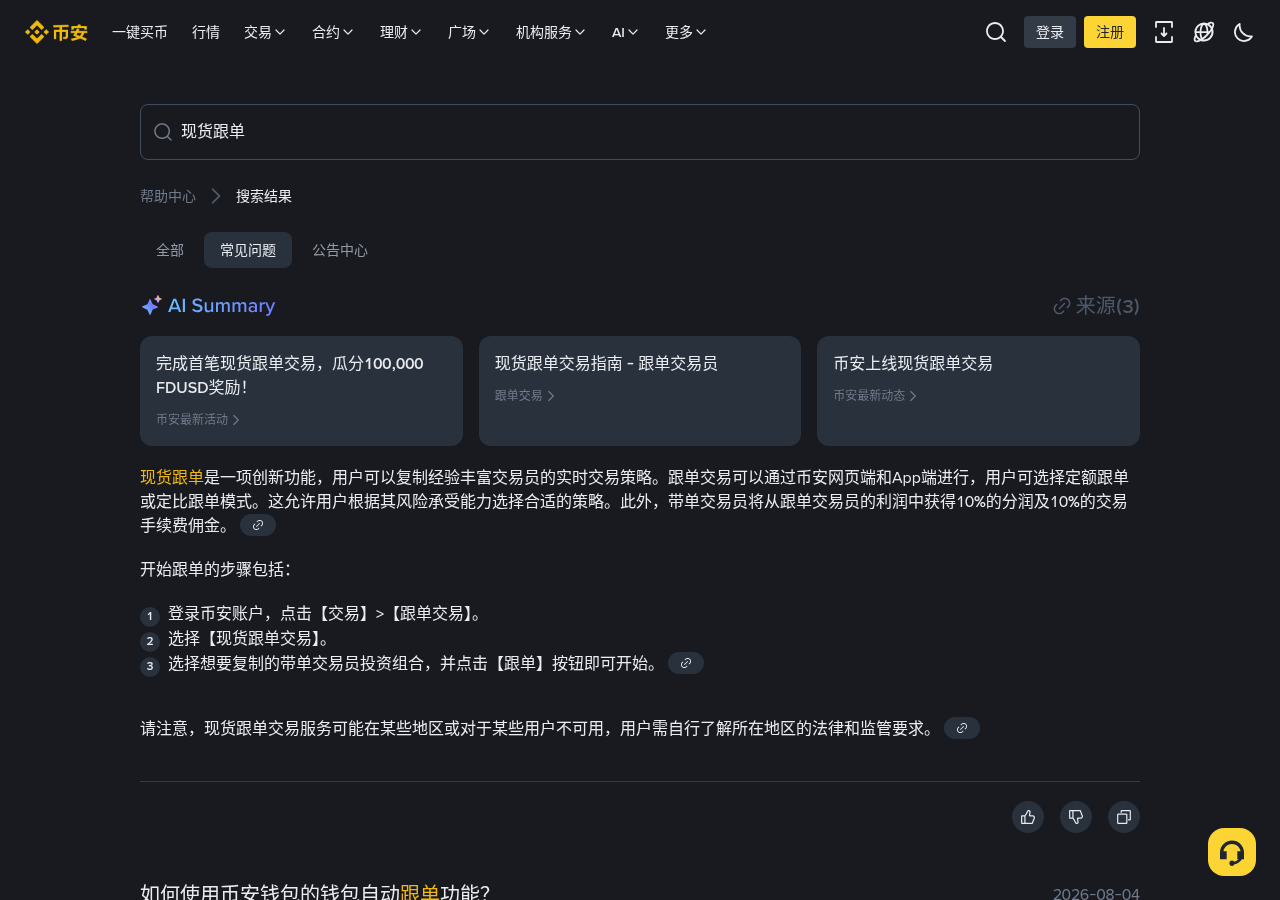Open 行情 in the navigation
Image resolution: width=1280 pixels, height=900 pixels.
206,32
